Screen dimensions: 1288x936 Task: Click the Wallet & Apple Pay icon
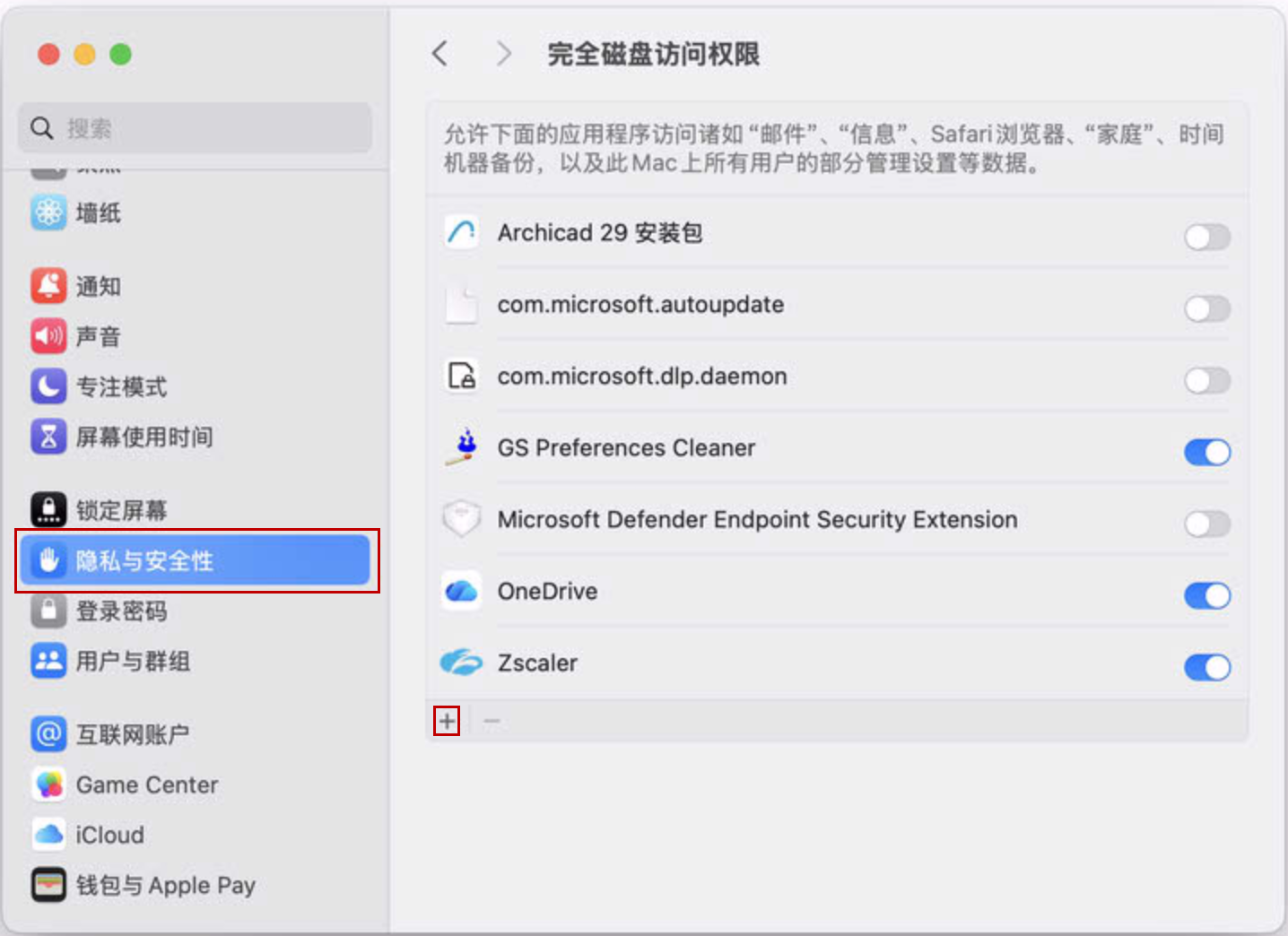pos(48,885)
